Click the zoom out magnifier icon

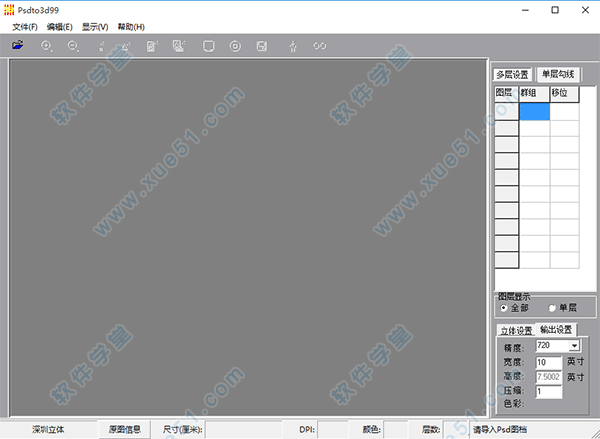tap(73, 46)
